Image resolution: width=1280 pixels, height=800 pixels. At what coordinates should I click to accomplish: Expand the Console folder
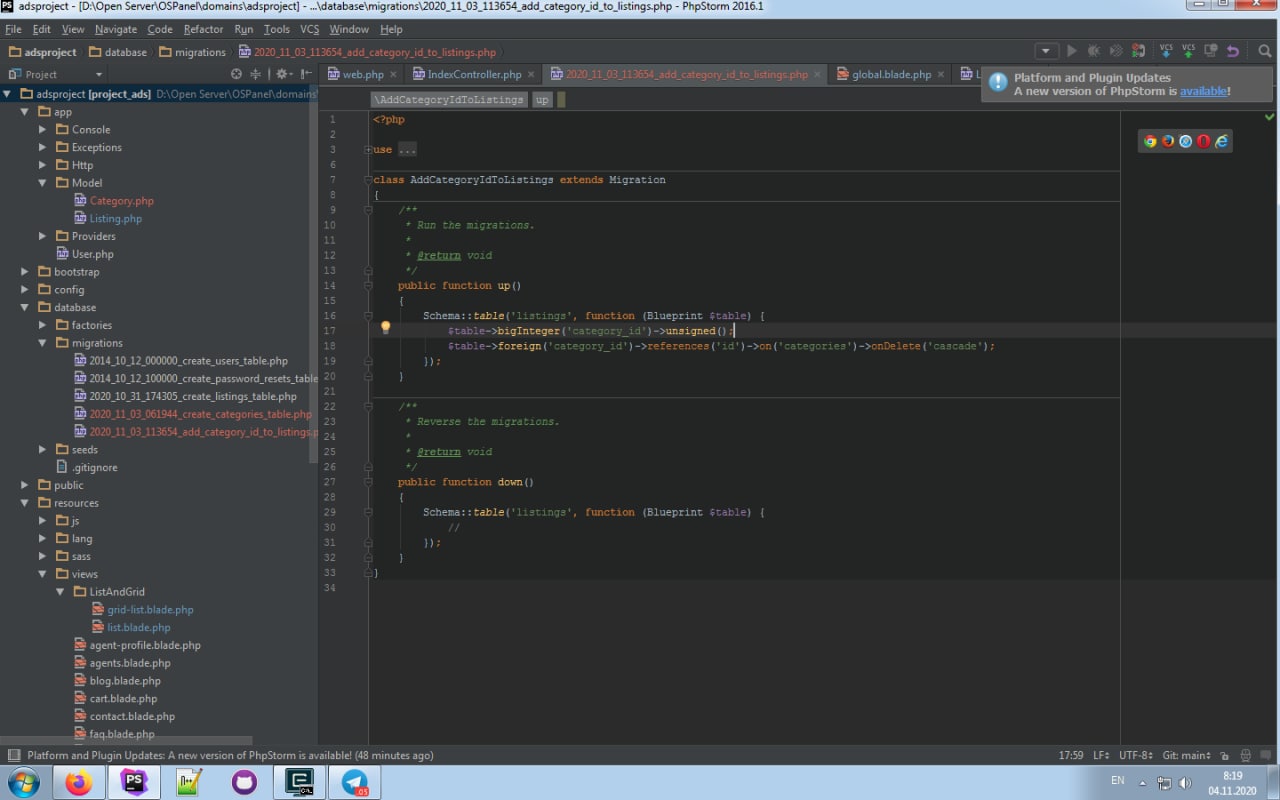click(43, 130)
